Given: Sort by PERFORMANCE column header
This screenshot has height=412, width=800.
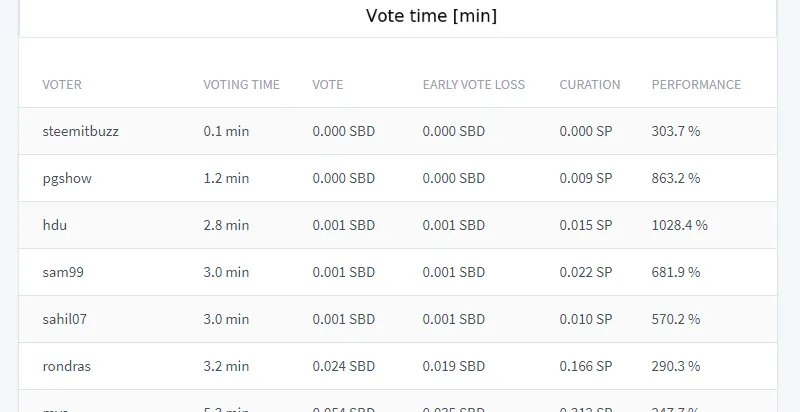Looking at the screenshot, I should [696, 85].
